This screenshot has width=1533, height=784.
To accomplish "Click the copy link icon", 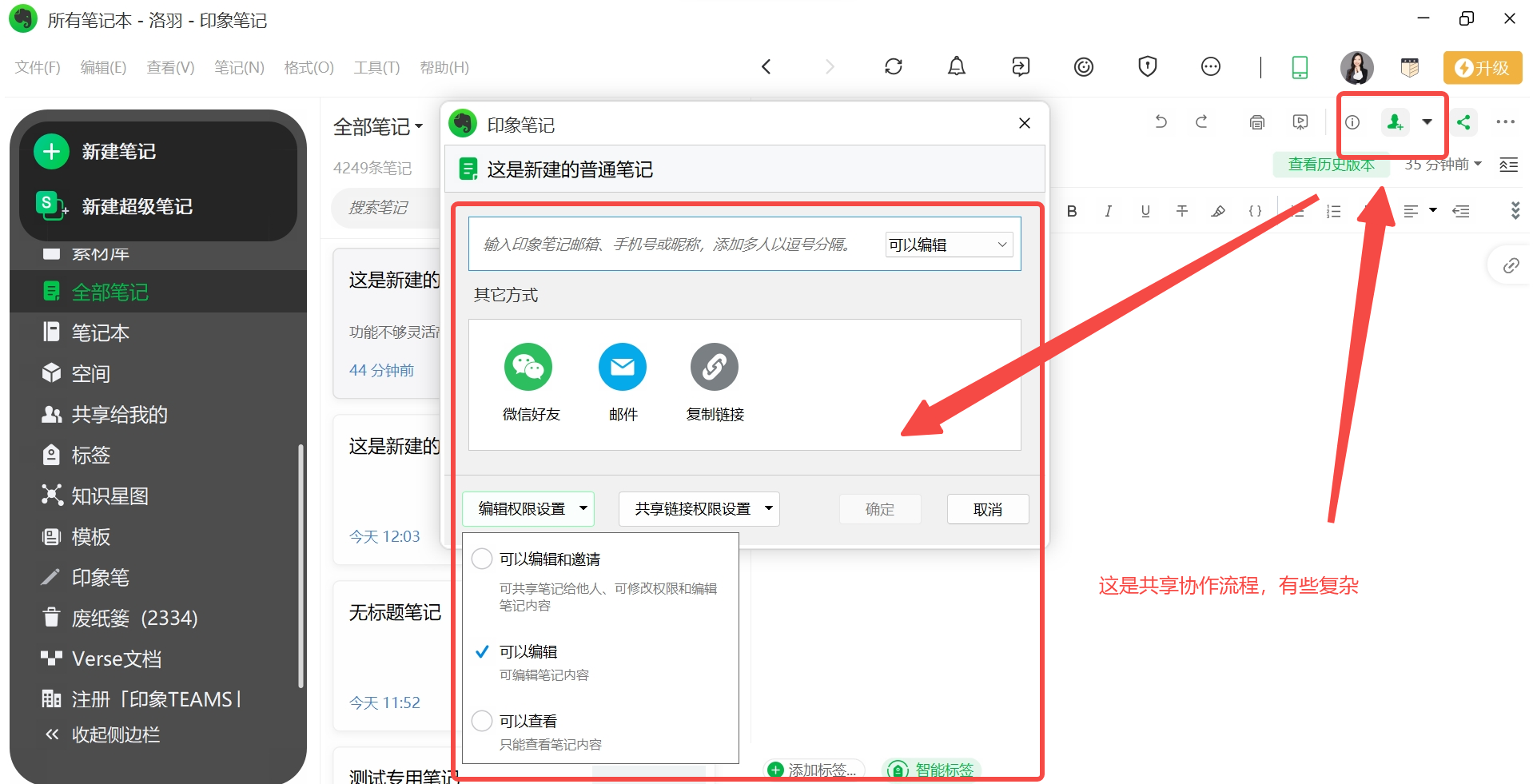I will point(715,367).
